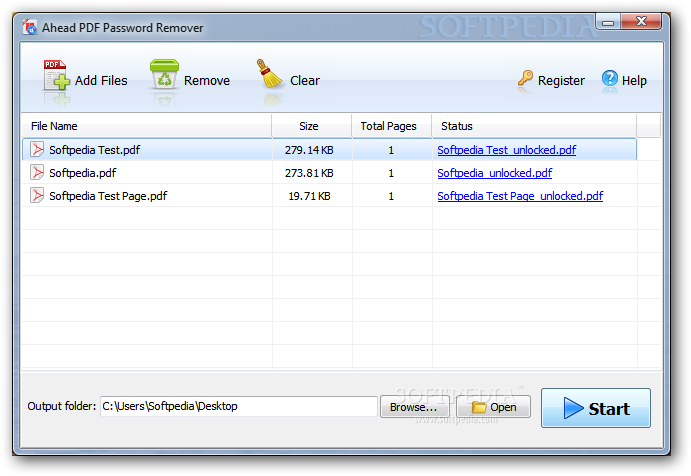
Task: Click the Register key icon
Action: [525, 78]
